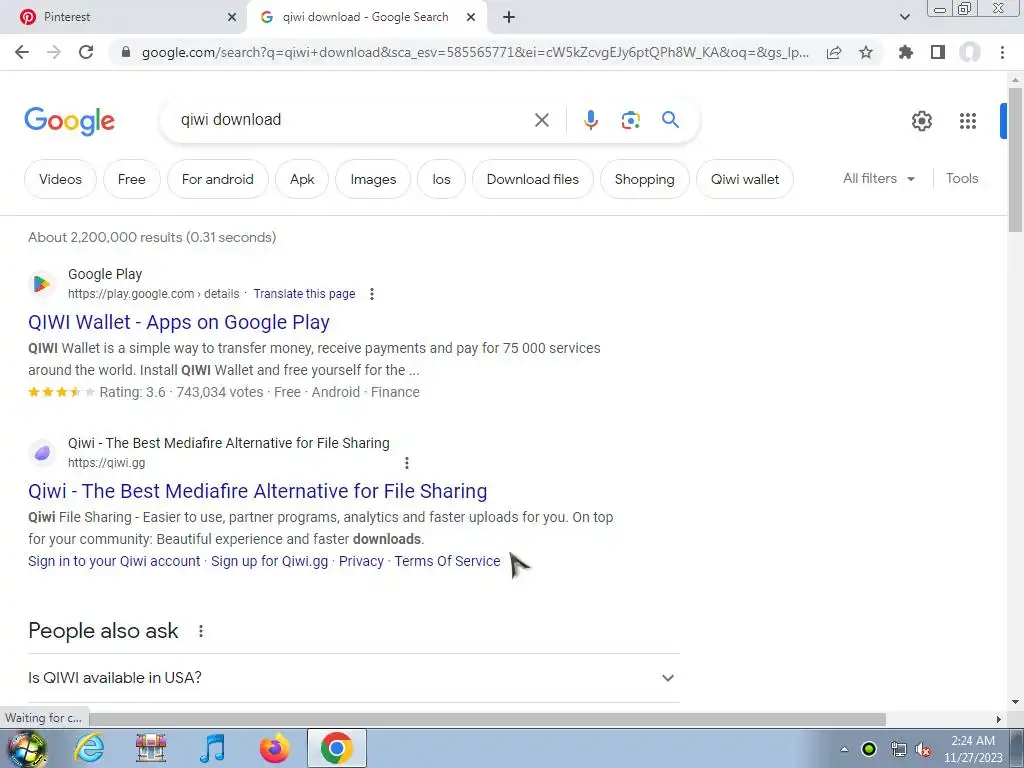The width and height of the screenshot is (1024, 768).
Task: Expand Is QIWI available in USA question
Action: click(x=353, y=678)
